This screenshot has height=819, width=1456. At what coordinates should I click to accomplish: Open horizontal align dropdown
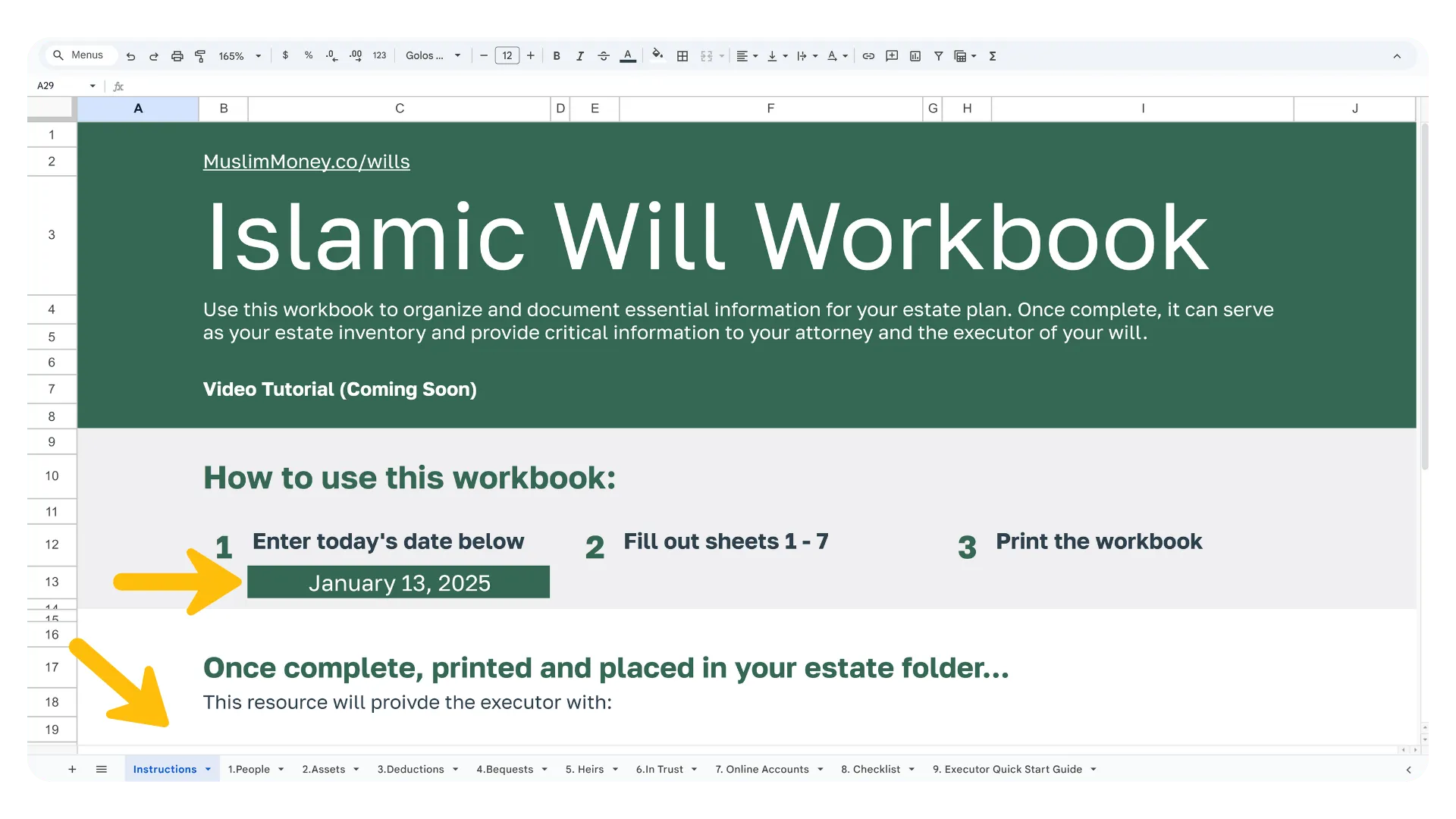point(747,56)
